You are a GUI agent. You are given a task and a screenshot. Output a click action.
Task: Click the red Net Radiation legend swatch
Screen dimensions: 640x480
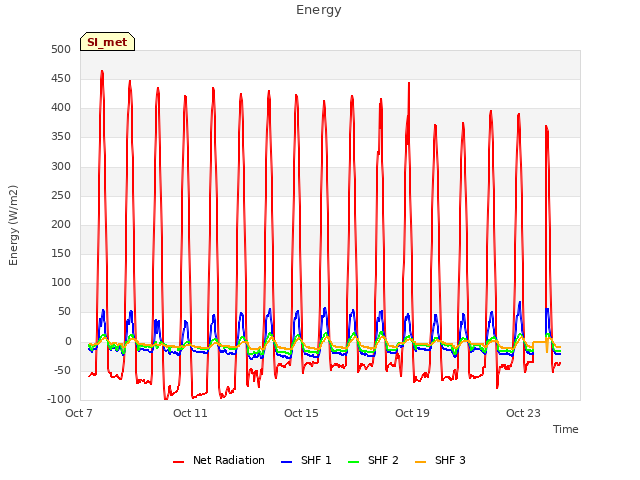178,462
